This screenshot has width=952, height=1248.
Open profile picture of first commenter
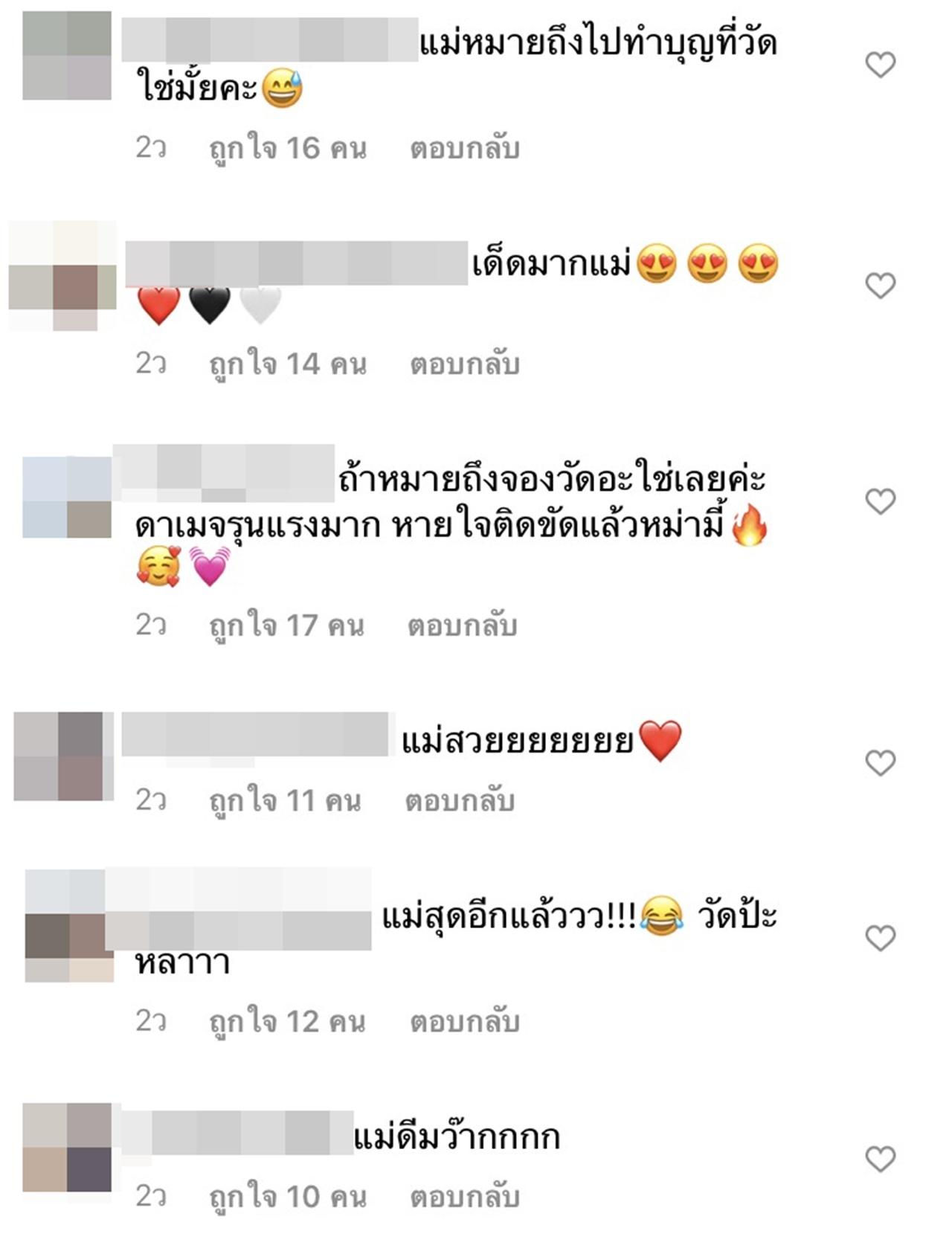pyautogui.click(x=67, y=55)
